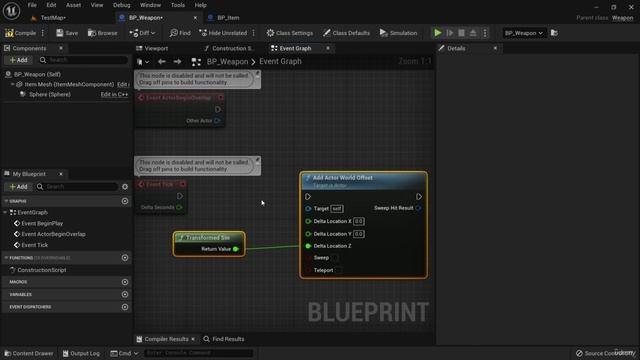Add a new component
The height and width of the screenshot is (360, 640).
pyautogui.click(x=18, y=60)
